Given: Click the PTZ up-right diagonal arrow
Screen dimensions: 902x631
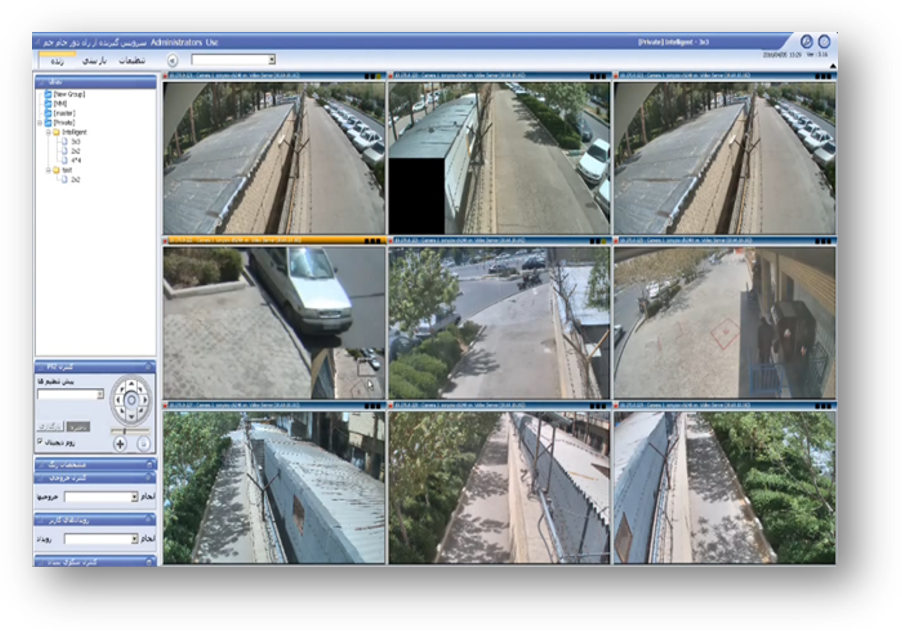Looking at the screenshot, I should point(142,388).
